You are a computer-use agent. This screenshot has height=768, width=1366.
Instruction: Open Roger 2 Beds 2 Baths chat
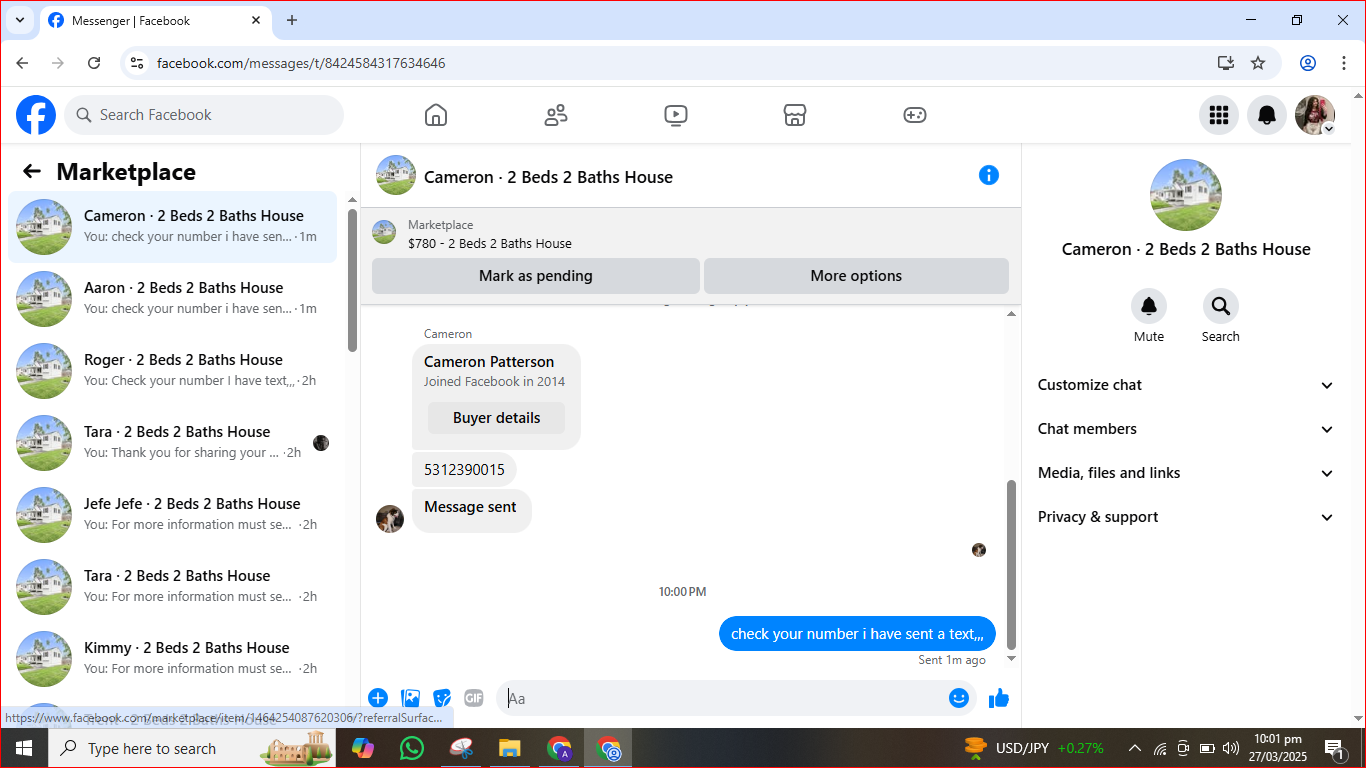click(173, 370)
